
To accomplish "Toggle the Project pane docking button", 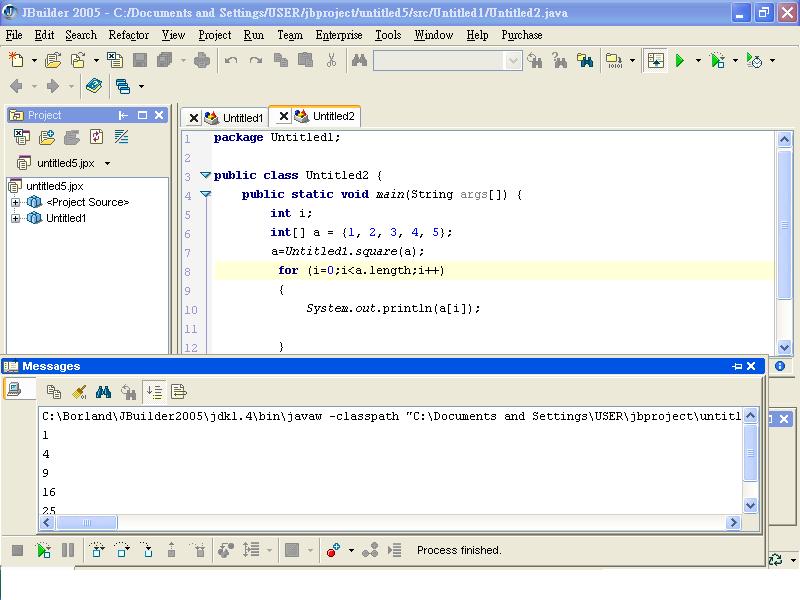I will click(x=123, y=115).
